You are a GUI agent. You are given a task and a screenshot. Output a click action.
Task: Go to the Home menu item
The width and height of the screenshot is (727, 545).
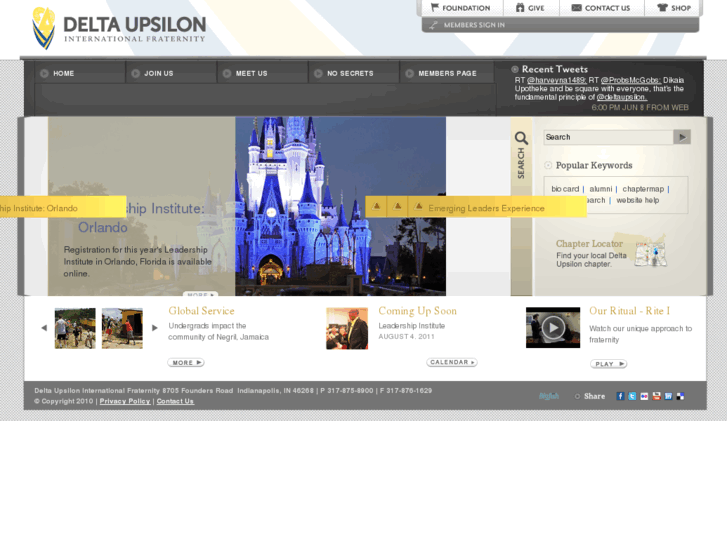click(x=80, y=73)
